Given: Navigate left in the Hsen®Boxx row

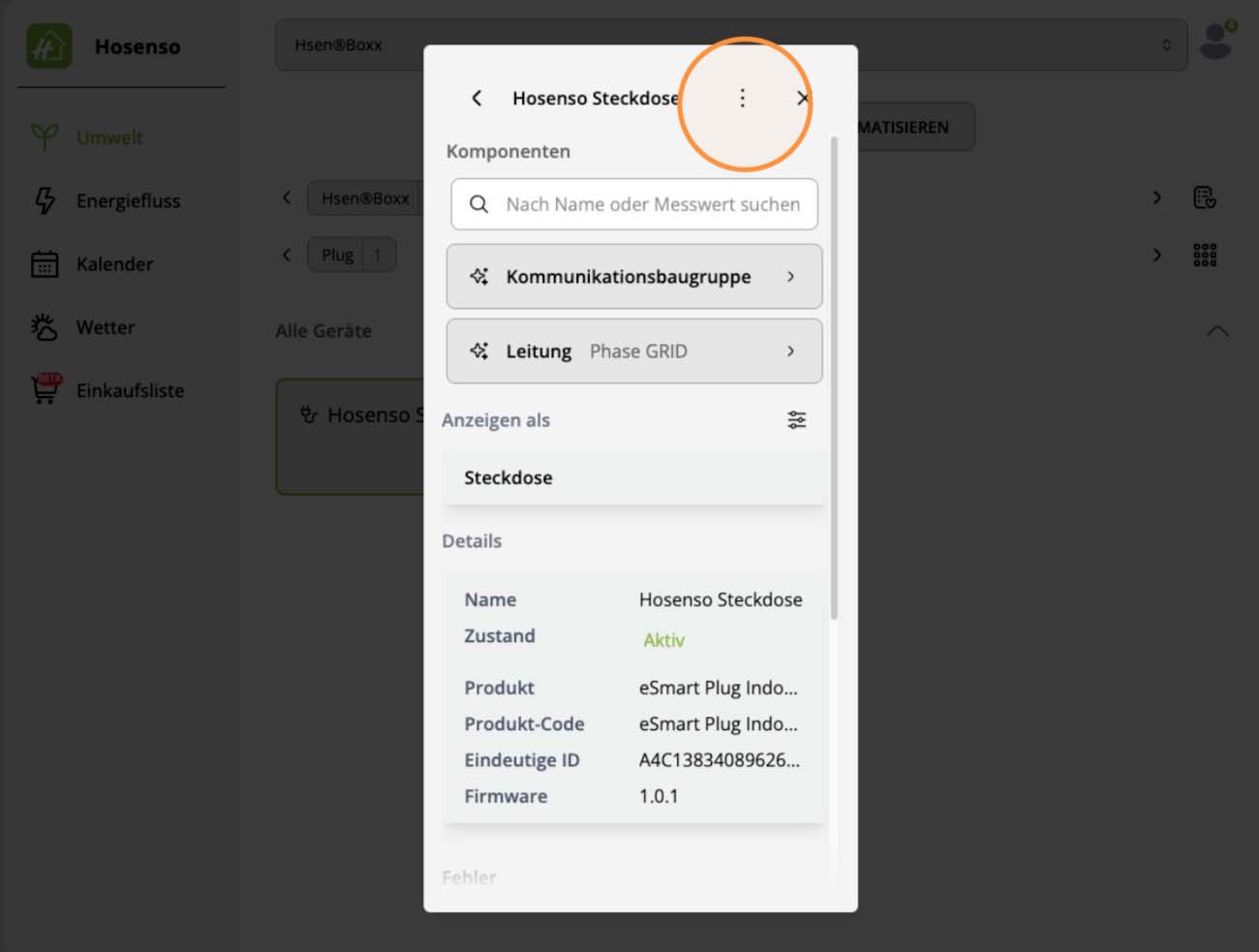Looking at the screenshot, I should [x=287, y=198].
